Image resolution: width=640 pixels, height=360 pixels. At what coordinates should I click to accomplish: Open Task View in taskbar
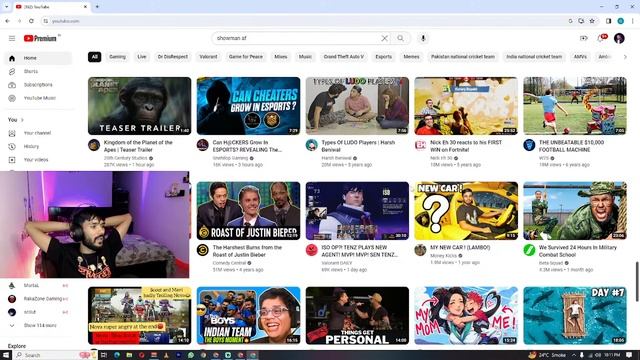click(x=104, y=355)
